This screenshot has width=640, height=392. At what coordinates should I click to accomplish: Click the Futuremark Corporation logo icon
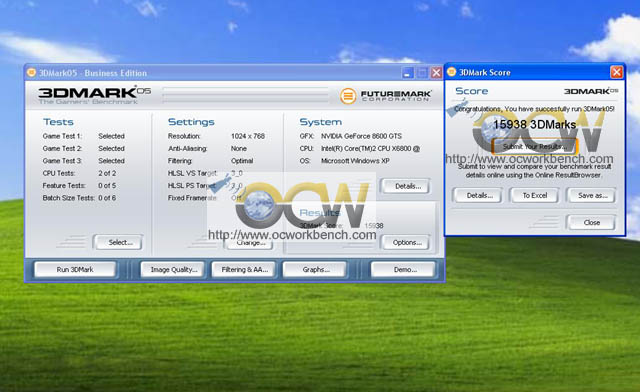pos(348,96)
